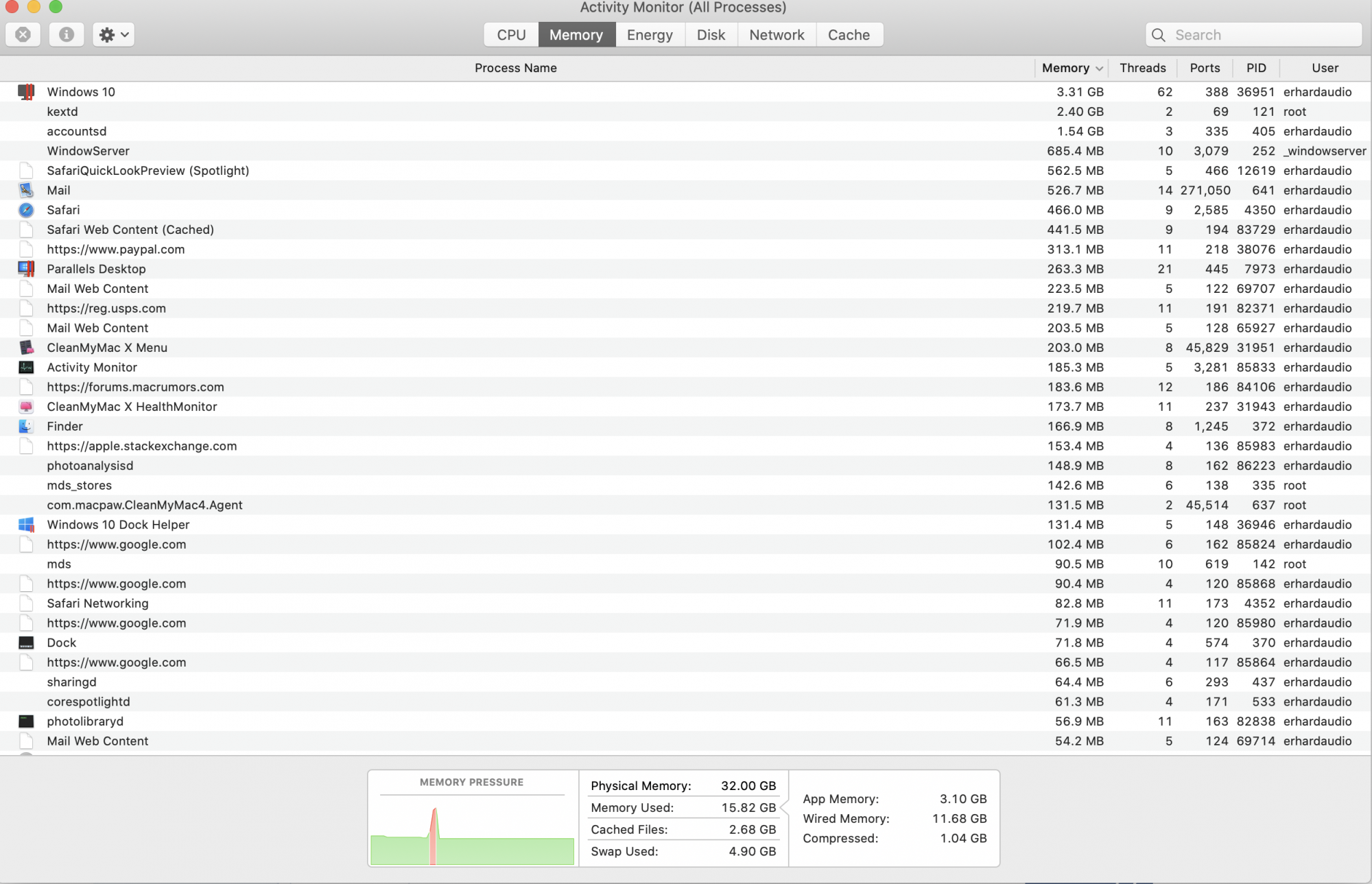Select the WindowServer process
The height and width of the screenshot is (884, 1372).
tap(686, 151)
